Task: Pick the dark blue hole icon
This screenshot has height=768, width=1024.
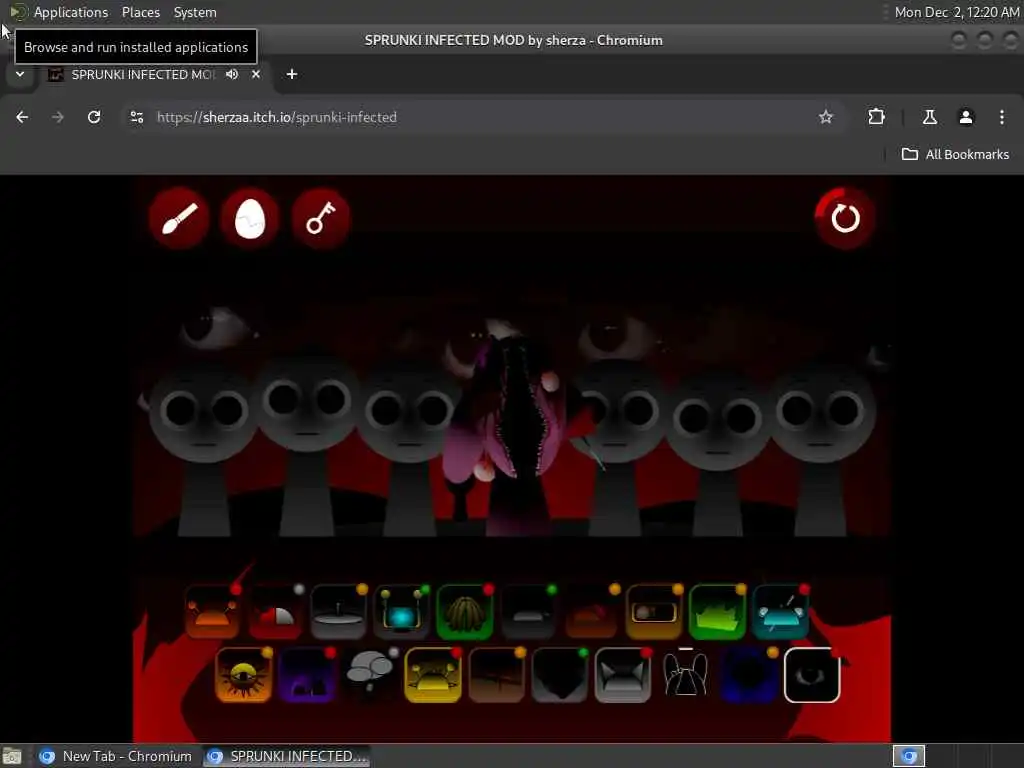Action: (748, 675)
